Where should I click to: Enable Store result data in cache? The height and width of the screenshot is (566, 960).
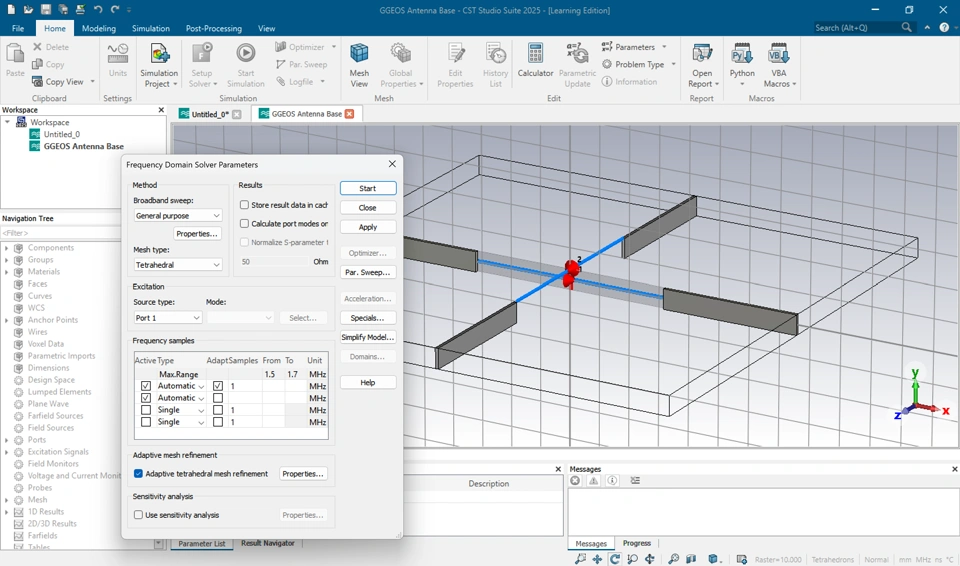coord(244,205)
